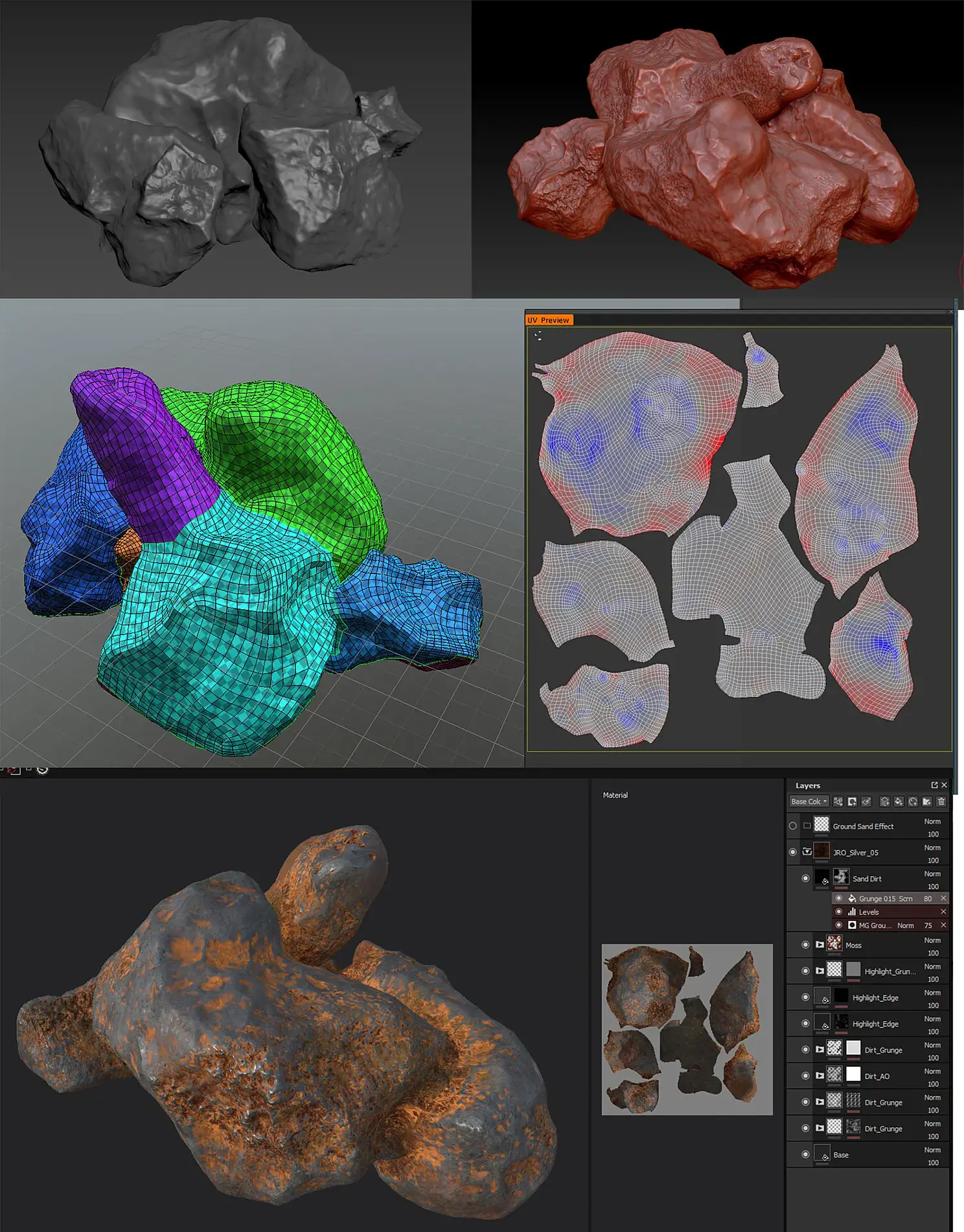Close the Layers panel
This screenshot has height=1232, width=964.
[x=944, y=785]
